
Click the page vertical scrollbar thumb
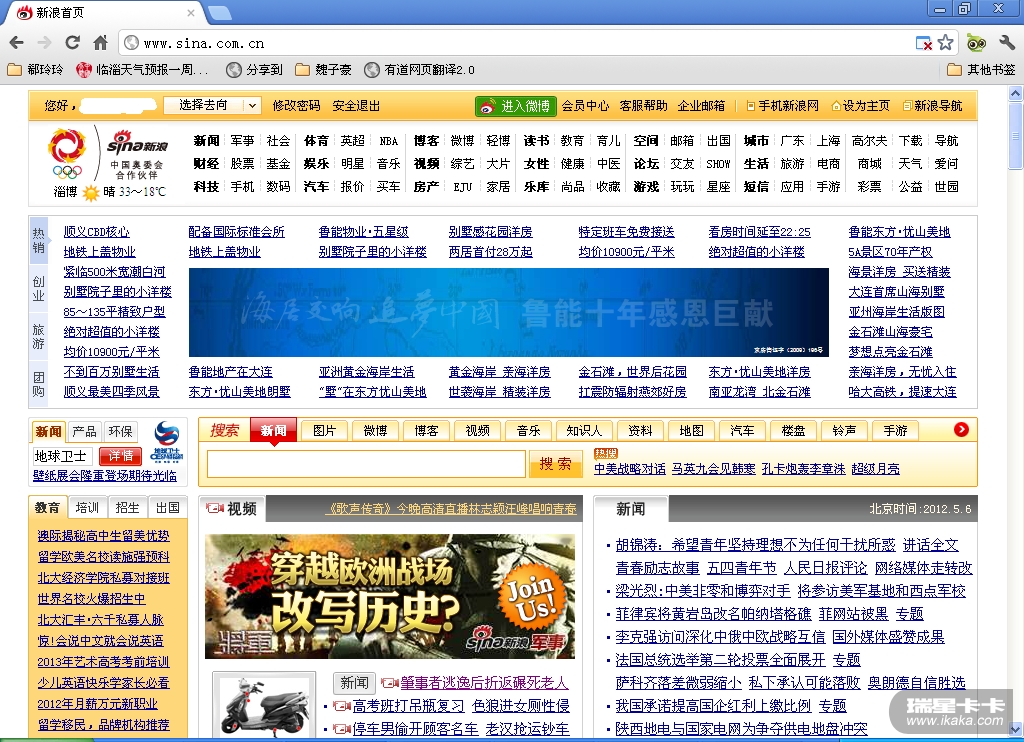coord(1016,136)
